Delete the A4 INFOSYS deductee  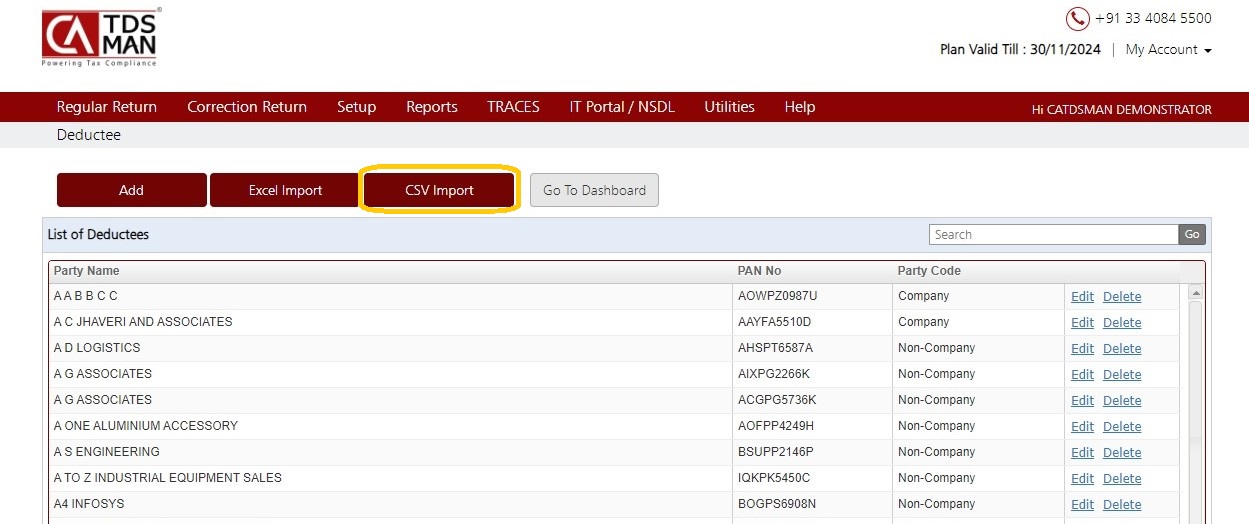(x=1122, y=505)
